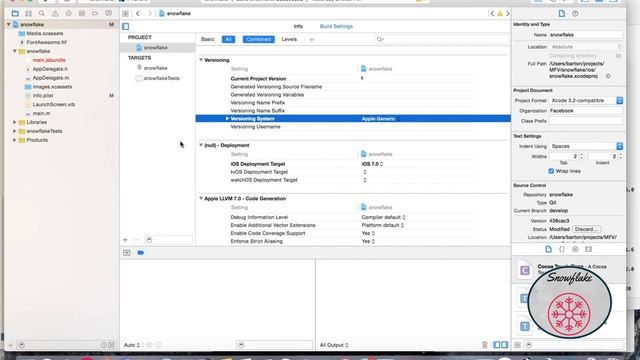Hide the project and targets list sidebar

coord(126,27)
